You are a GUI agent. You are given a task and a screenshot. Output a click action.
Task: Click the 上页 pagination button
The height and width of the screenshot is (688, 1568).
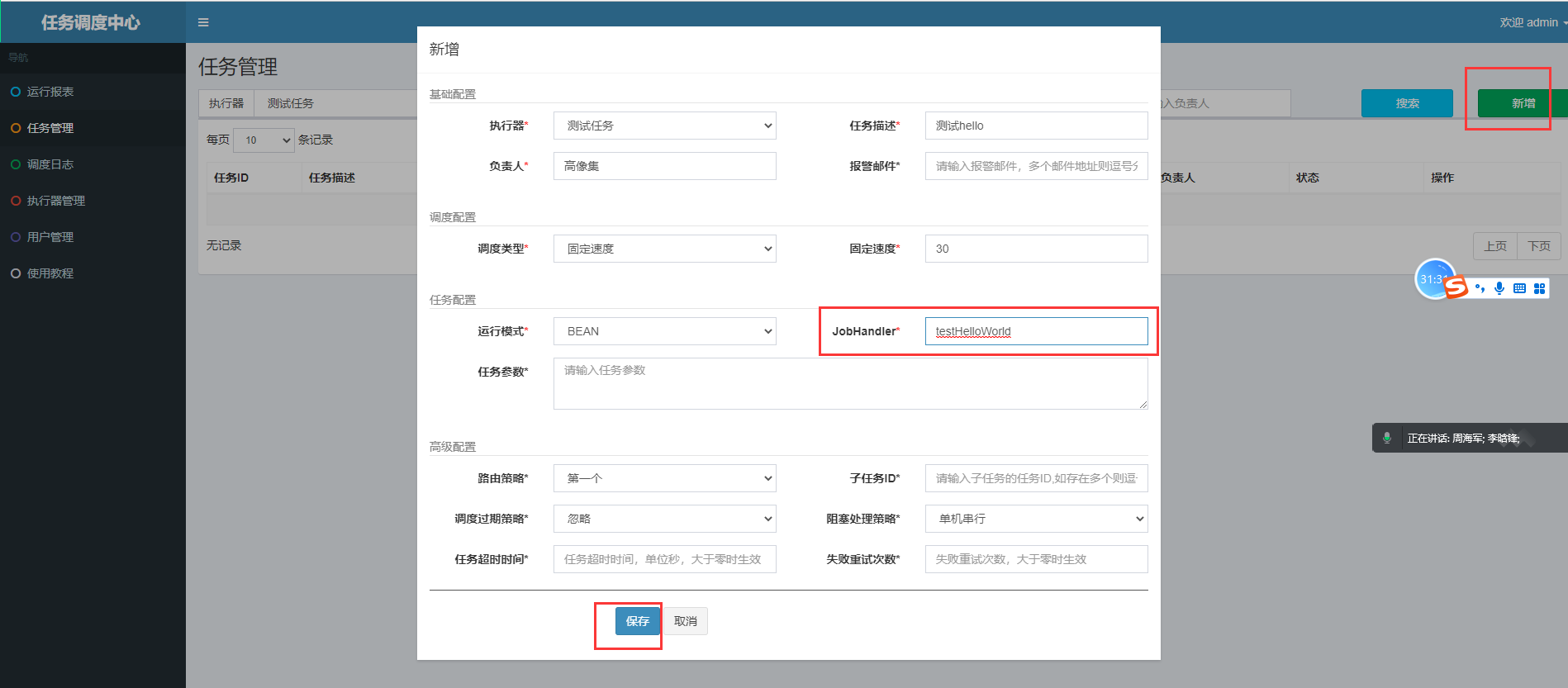(1495, 245)
